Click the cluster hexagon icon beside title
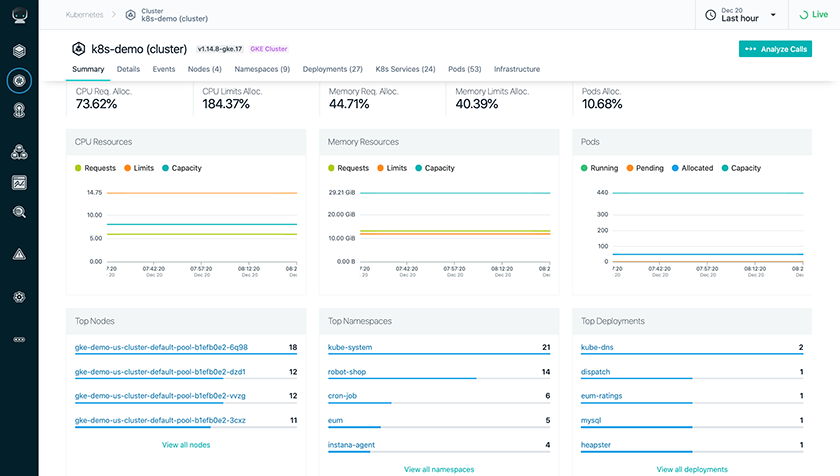This screenshot has width=840, height=476. (x=79, y=49)
